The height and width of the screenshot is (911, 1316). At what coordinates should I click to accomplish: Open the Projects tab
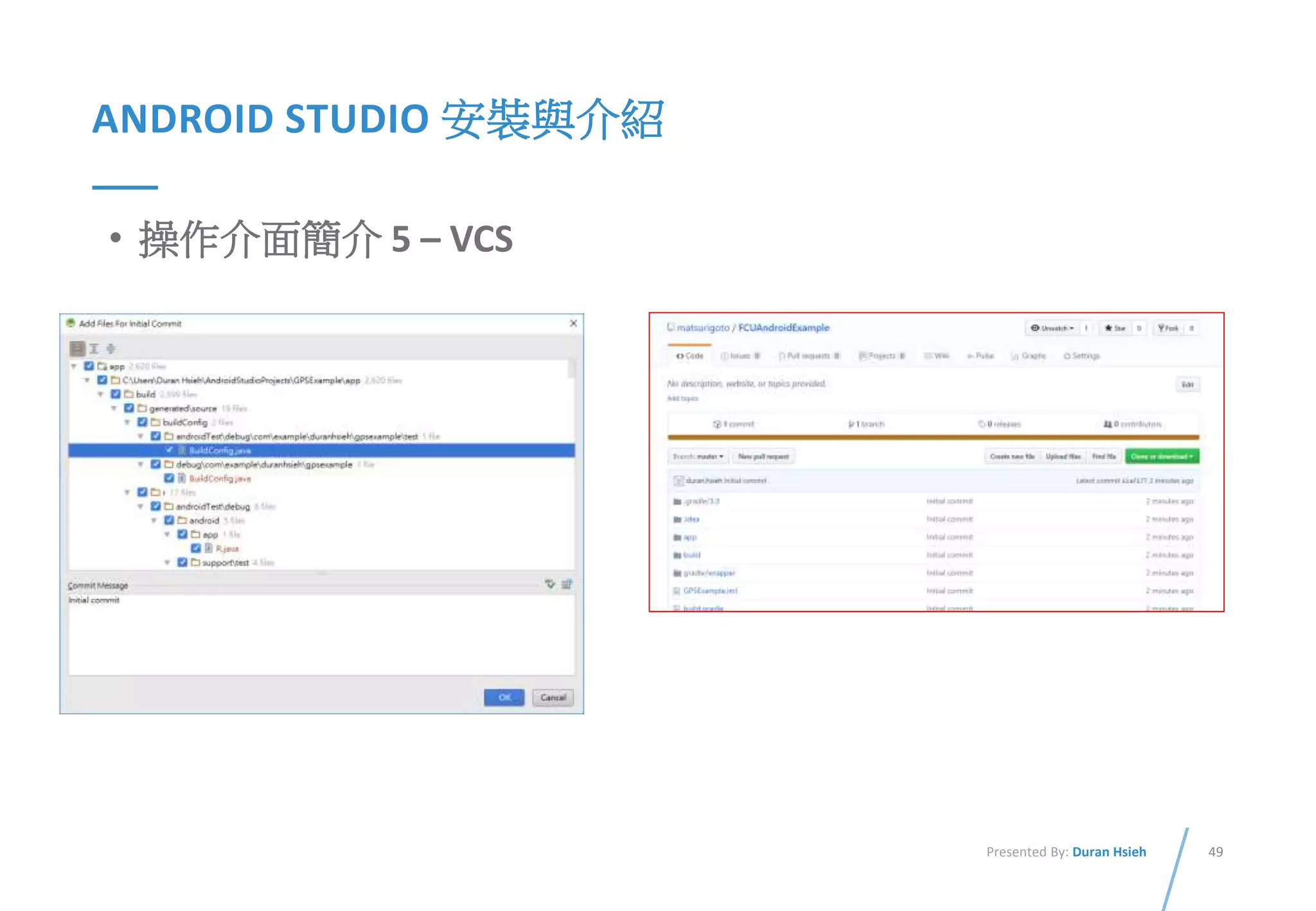click(x=882, y=355)
